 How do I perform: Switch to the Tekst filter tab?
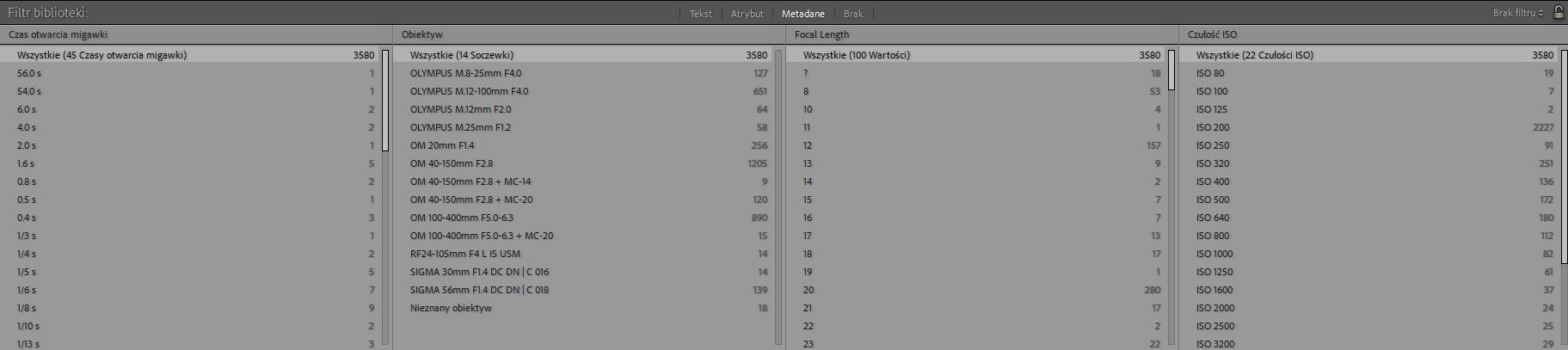[x=700, y=14]
